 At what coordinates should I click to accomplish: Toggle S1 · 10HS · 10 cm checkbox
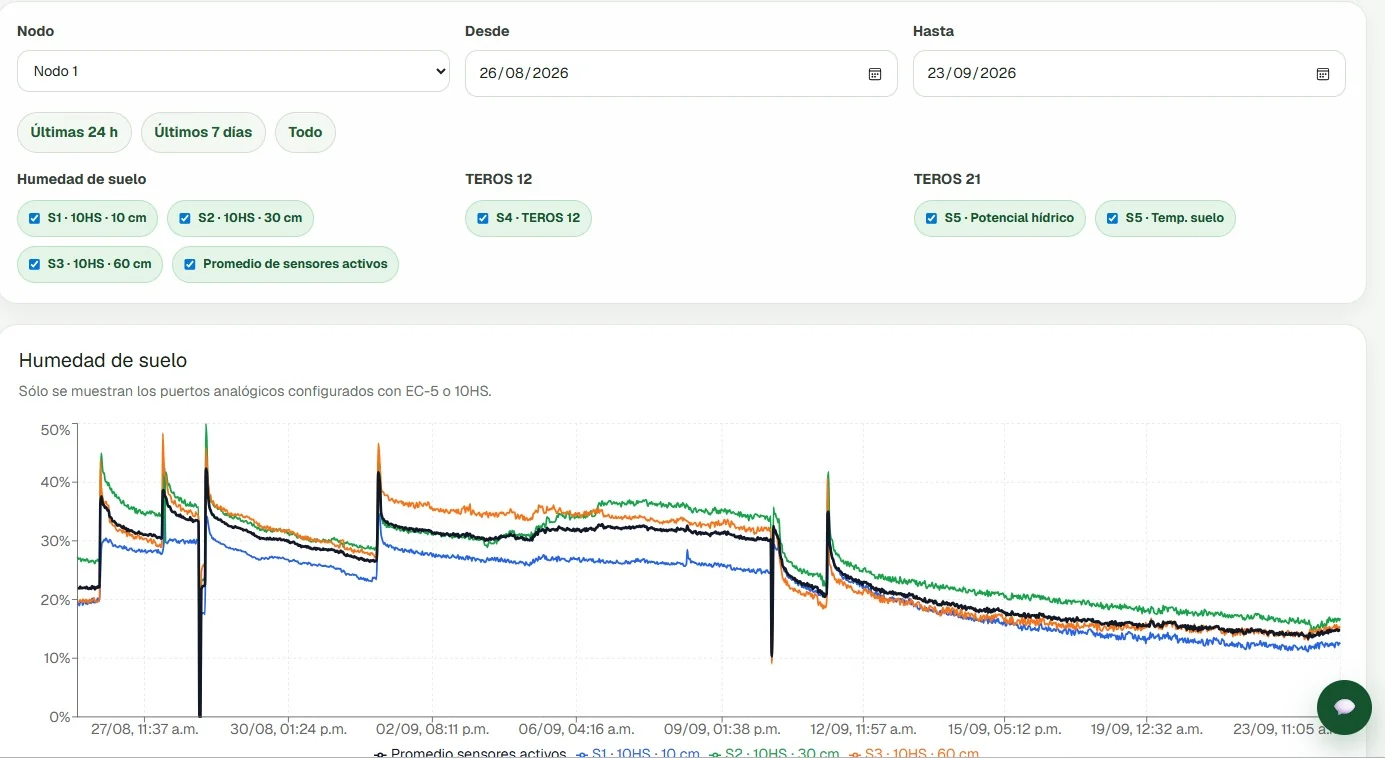(35, 218)
